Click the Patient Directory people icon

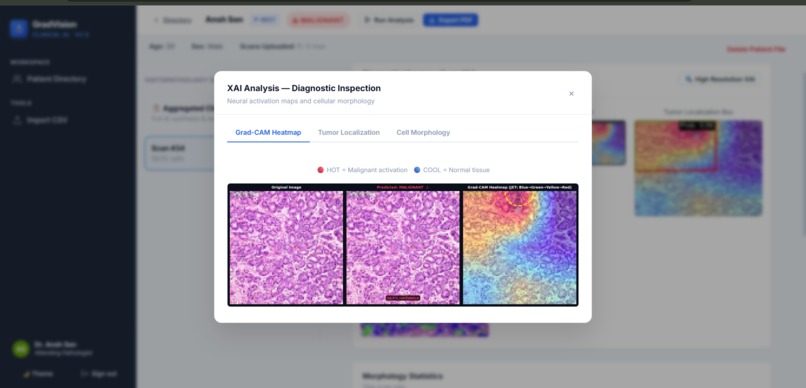click(x=17, y=79)
